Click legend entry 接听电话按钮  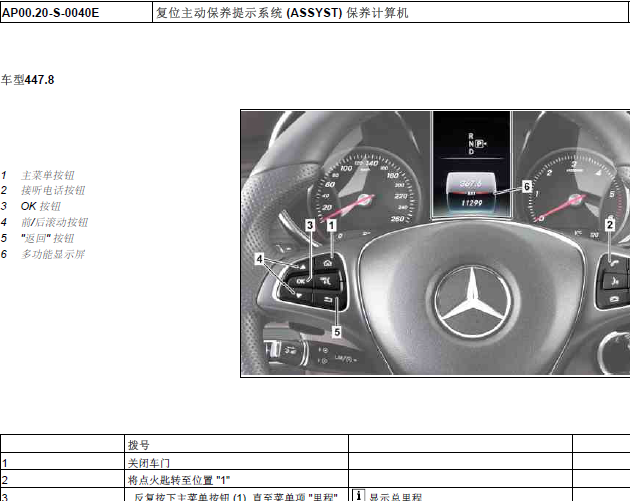pyautogui.click(x=53, y=190)
